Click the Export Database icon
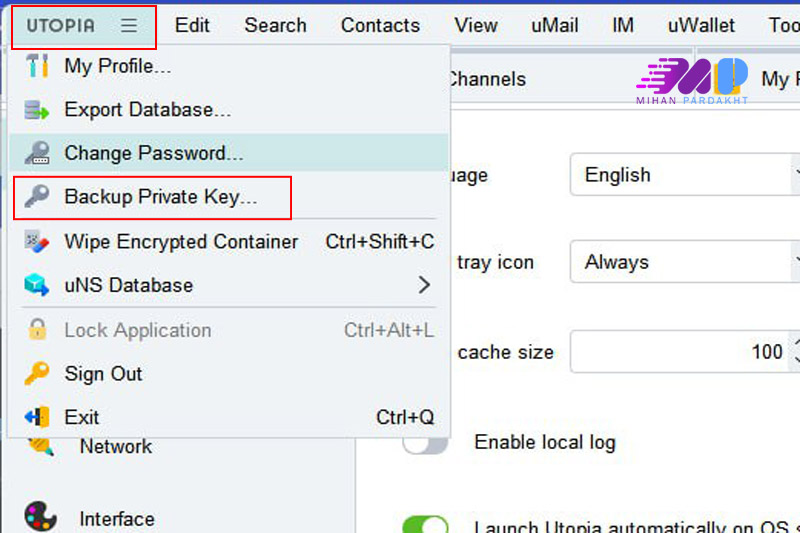 (37, 110)
